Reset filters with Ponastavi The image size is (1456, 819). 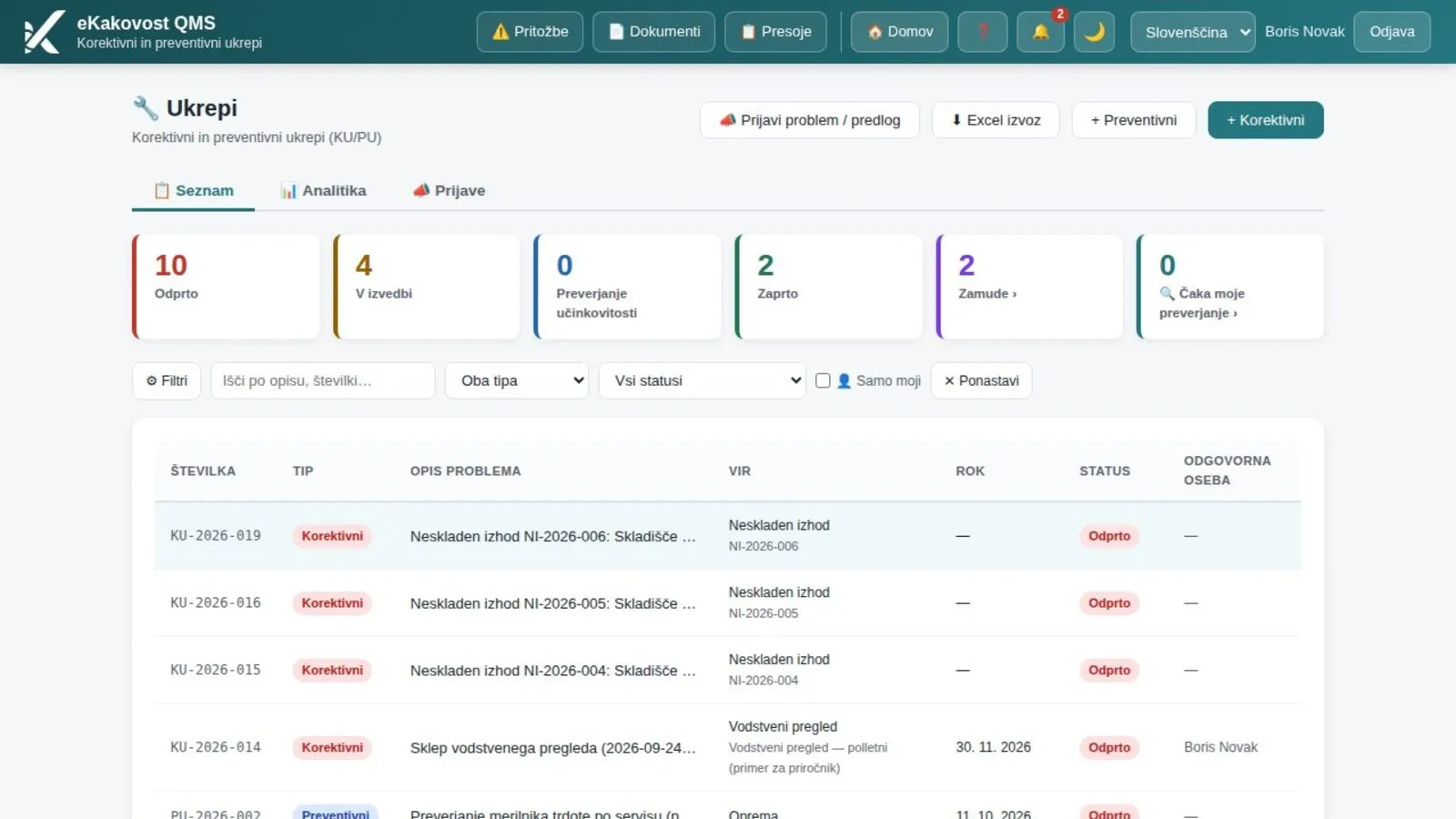pyautogui.click(x=981, y=380)
